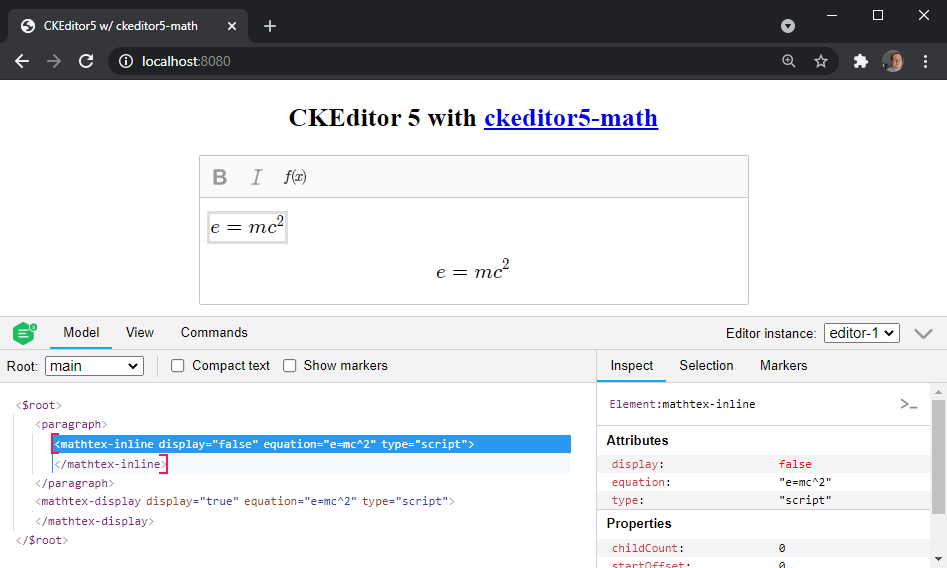Open the Editor instance dropdown
The width and height of the screenshot is (947, 568).
861,333
